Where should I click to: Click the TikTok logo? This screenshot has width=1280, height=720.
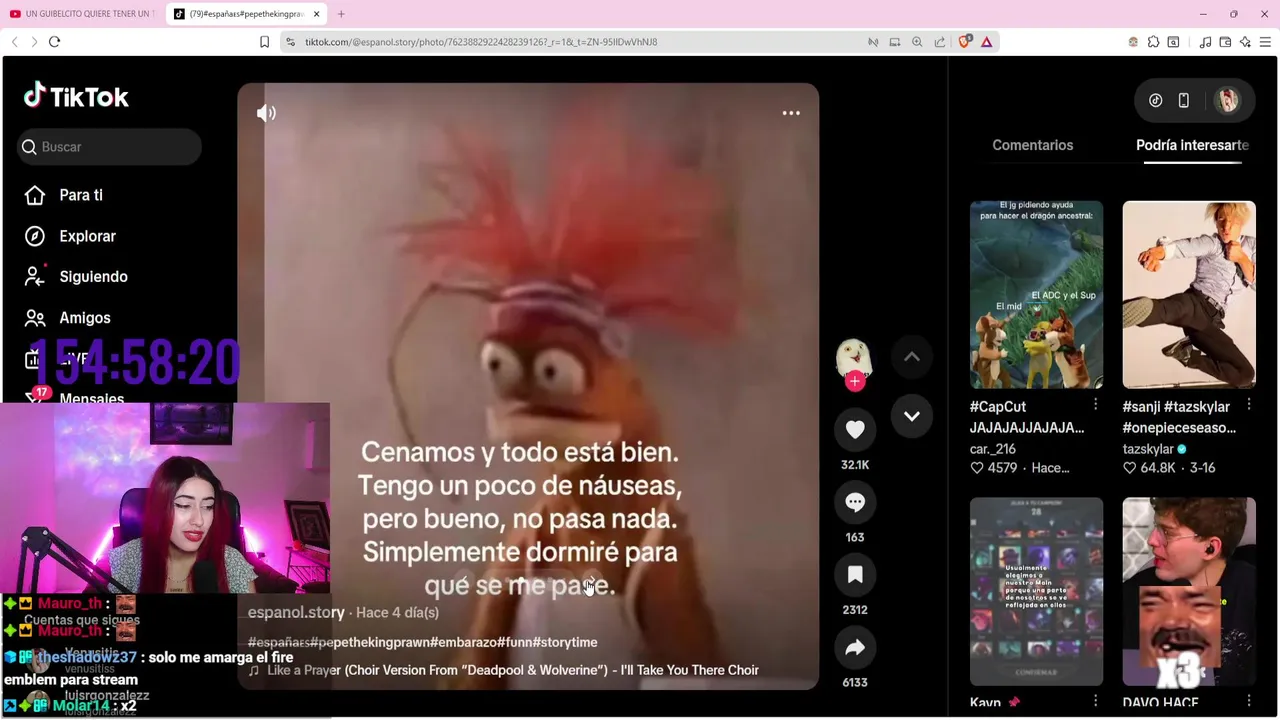coord(76,96)
